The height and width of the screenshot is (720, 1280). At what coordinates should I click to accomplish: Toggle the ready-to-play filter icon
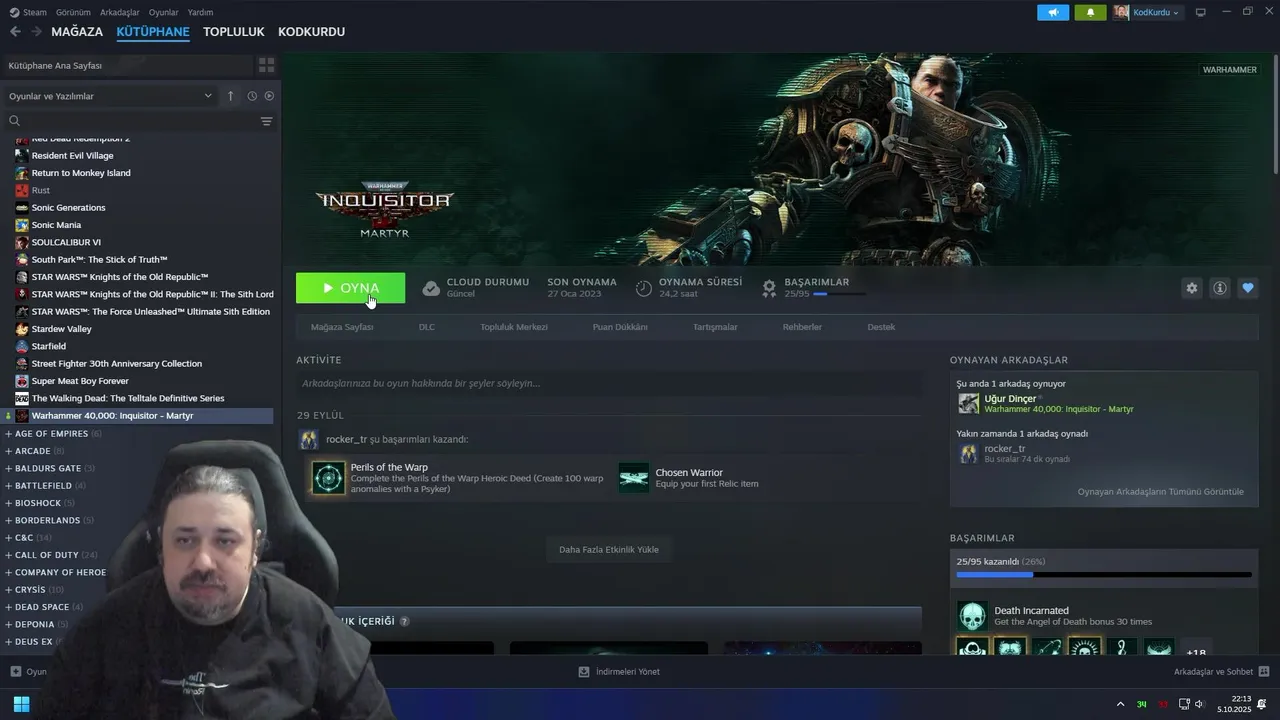(x=269, y=96)
